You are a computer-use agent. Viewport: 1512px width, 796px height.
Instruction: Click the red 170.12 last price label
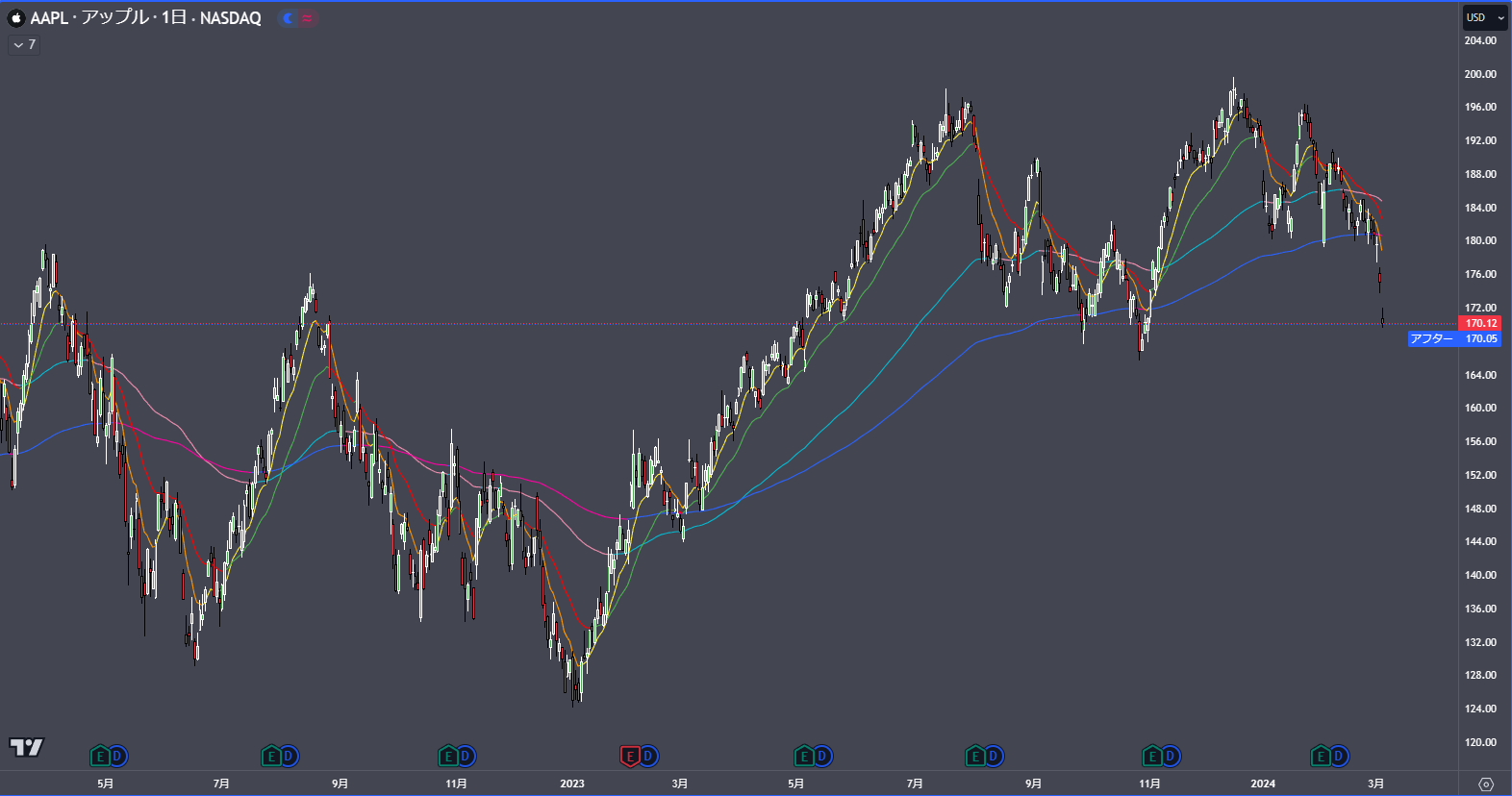coord(1480,323)
